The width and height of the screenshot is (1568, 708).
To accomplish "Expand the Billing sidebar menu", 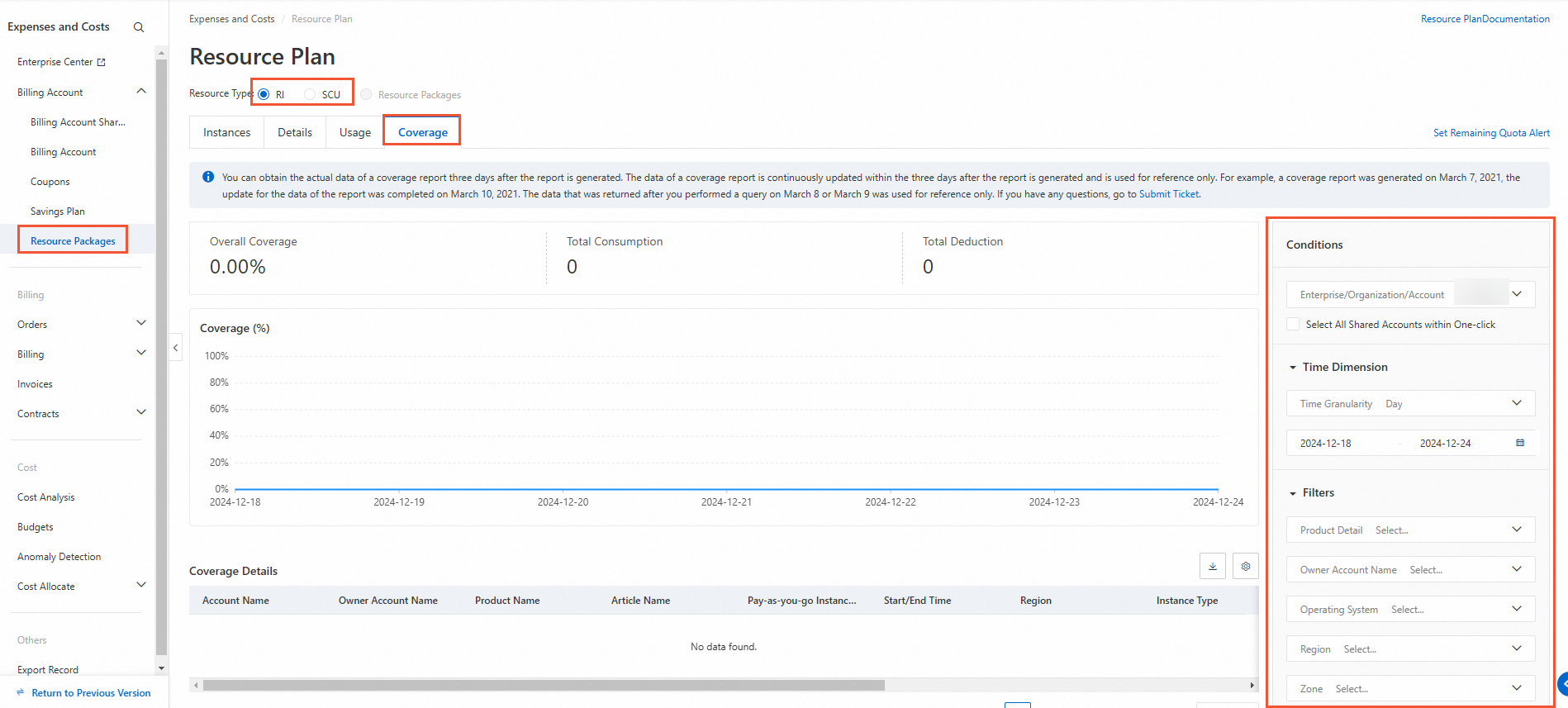I will click(x=141, y=353).
